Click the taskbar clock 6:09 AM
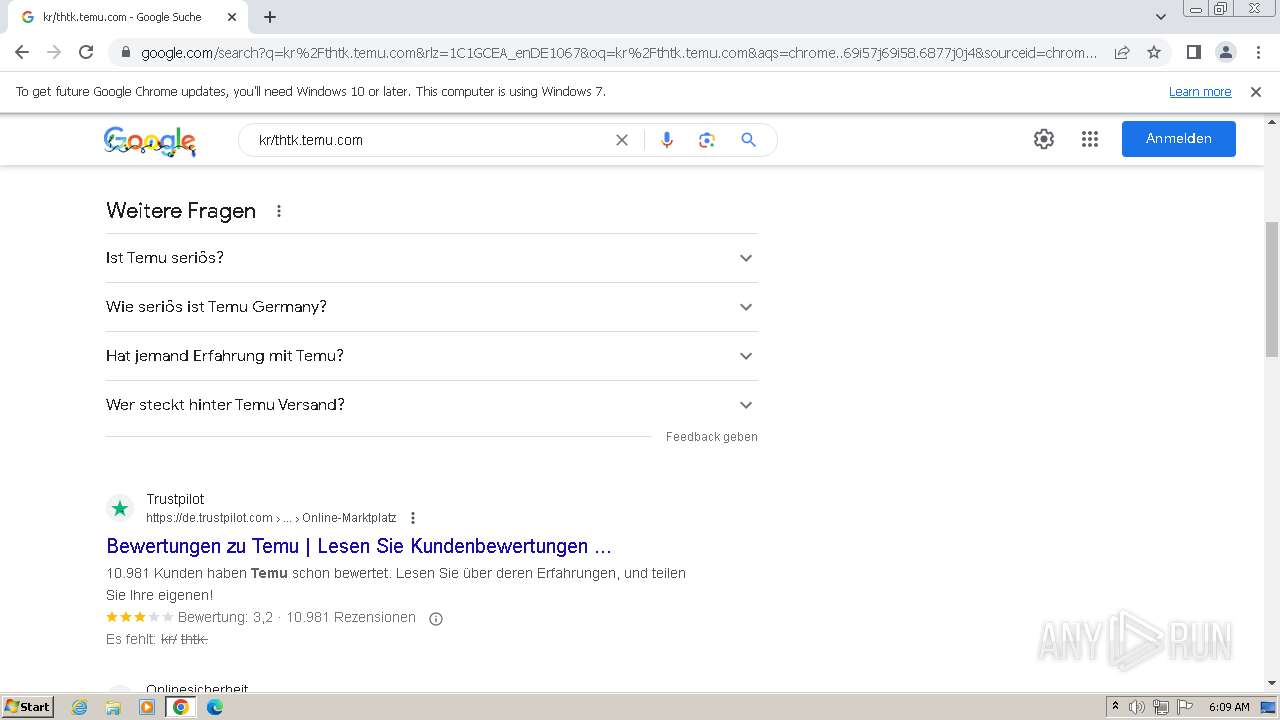Image resolution: width=1280 pixels, height=720 pixels. coord(1229,707)
